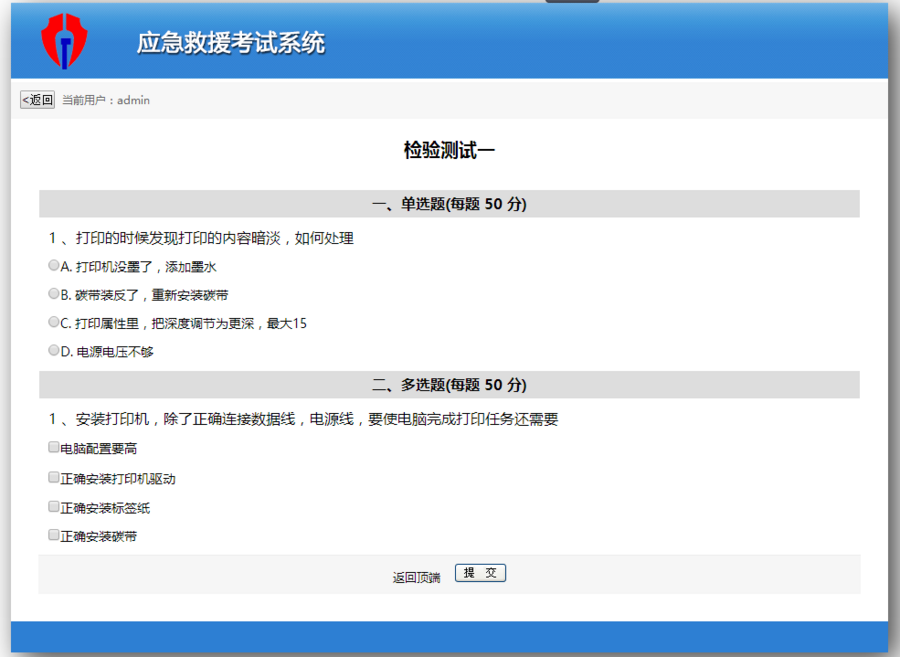Select option C 打印属性里，把深度调节为更深
This screenshot has width=900, height=657.
click(x=53, y=322)
